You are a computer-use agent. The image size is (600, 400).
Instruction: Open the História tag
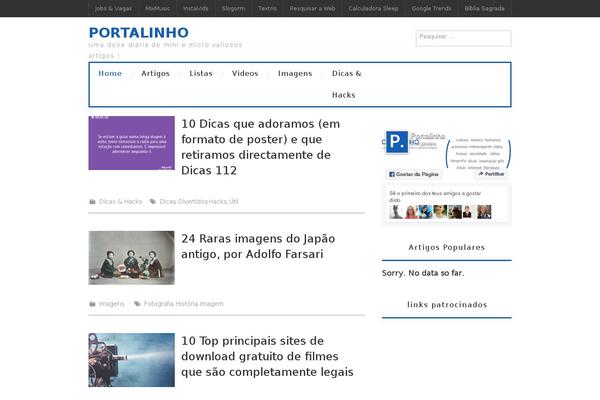[x=187, y=304]
